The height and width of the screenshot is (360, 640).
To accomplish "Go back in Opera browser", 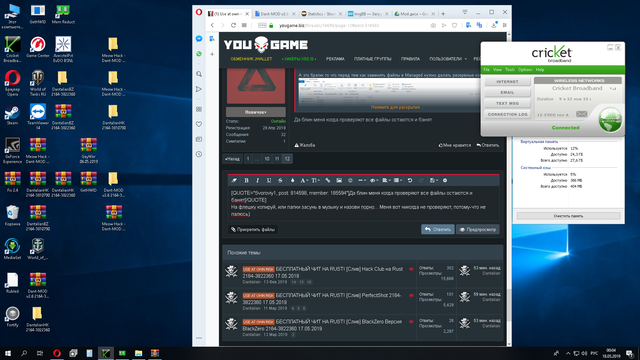I will pyautogui.click(x=212, y=25).
